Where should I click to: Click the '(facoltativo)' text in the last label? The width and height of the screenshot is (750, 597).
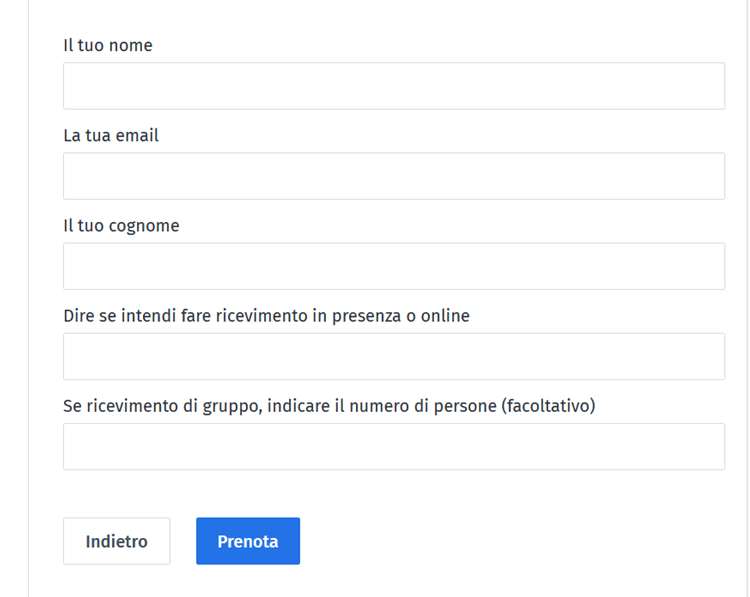click(x=548, y=405)
